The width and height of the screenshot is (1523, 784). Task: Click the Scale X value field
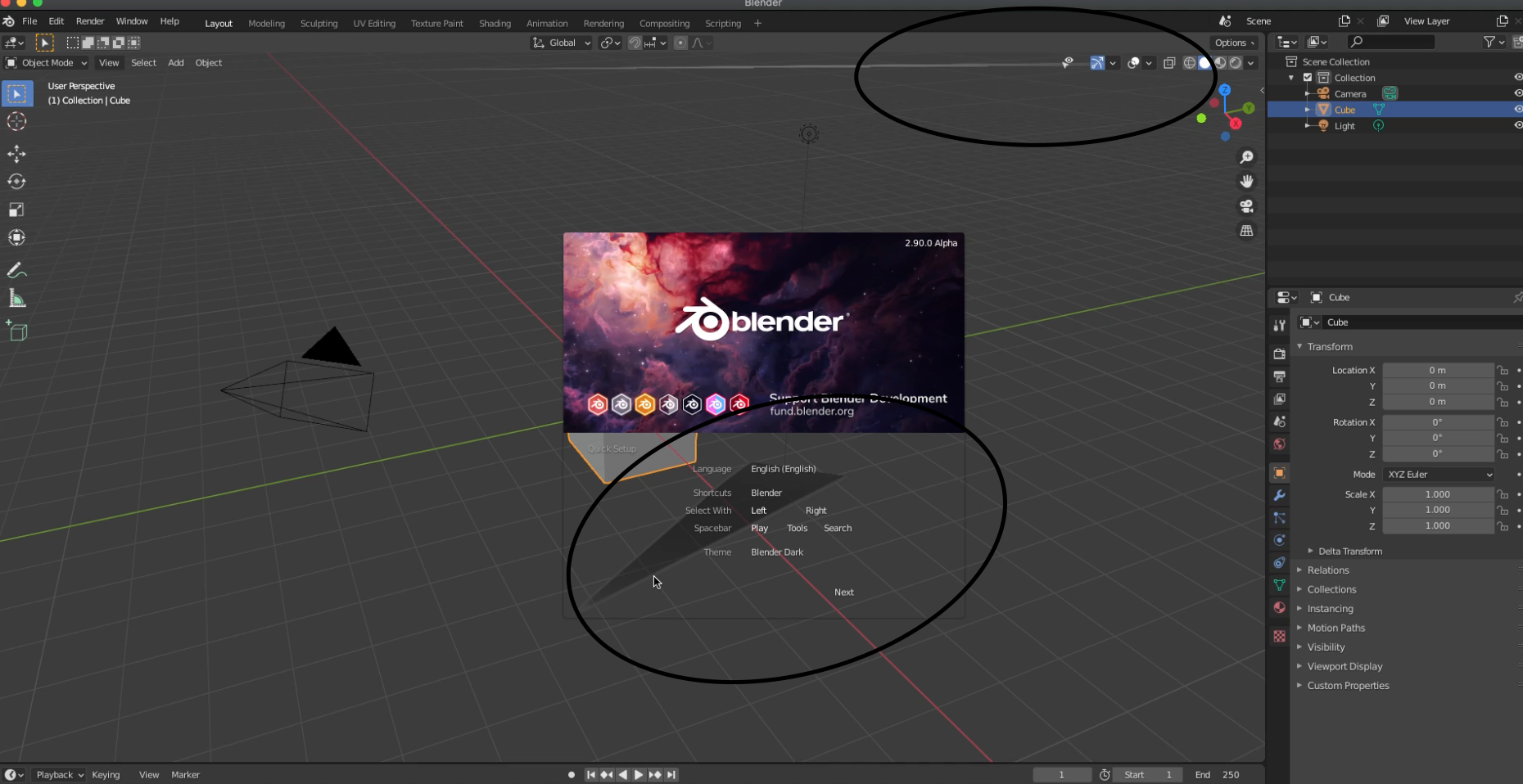(x=1438, y=494)
